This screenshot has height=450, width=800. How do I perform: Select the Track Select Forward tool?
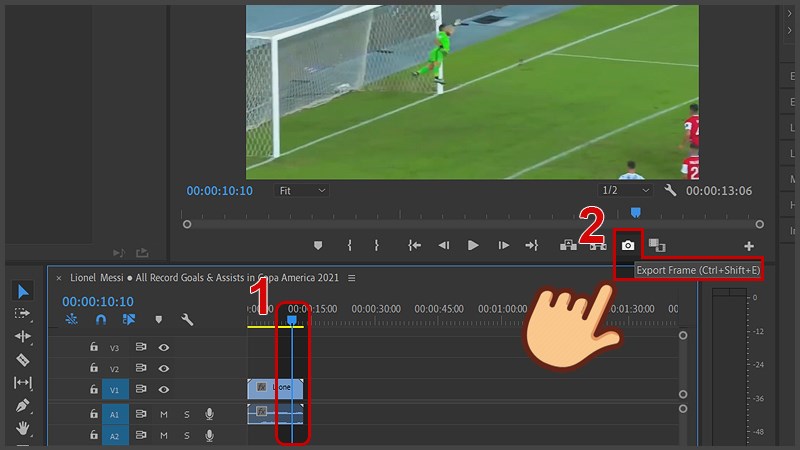click(x=22, y=313)
